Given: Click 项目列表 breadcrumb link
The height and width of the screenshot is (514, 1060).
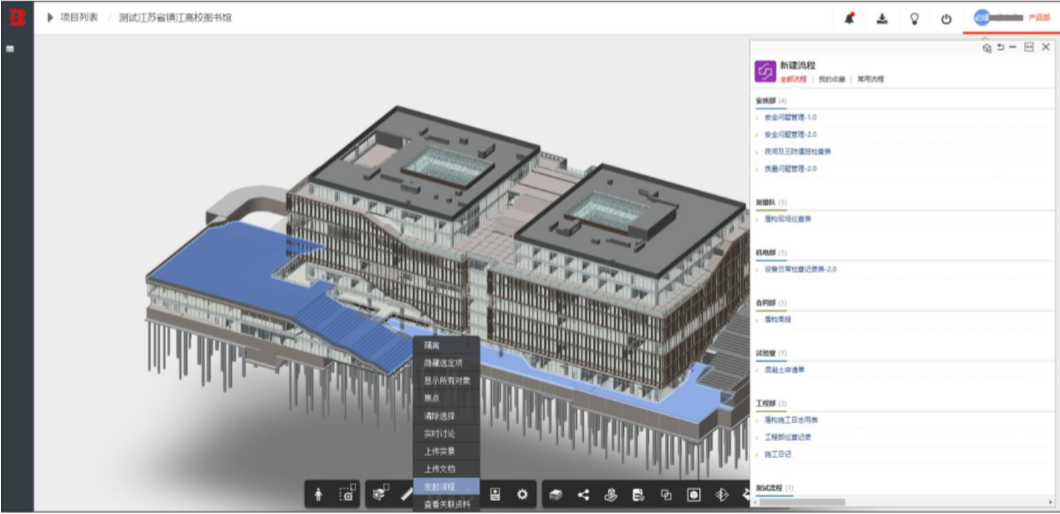Looking at the screenshot, I should [79, 18].
